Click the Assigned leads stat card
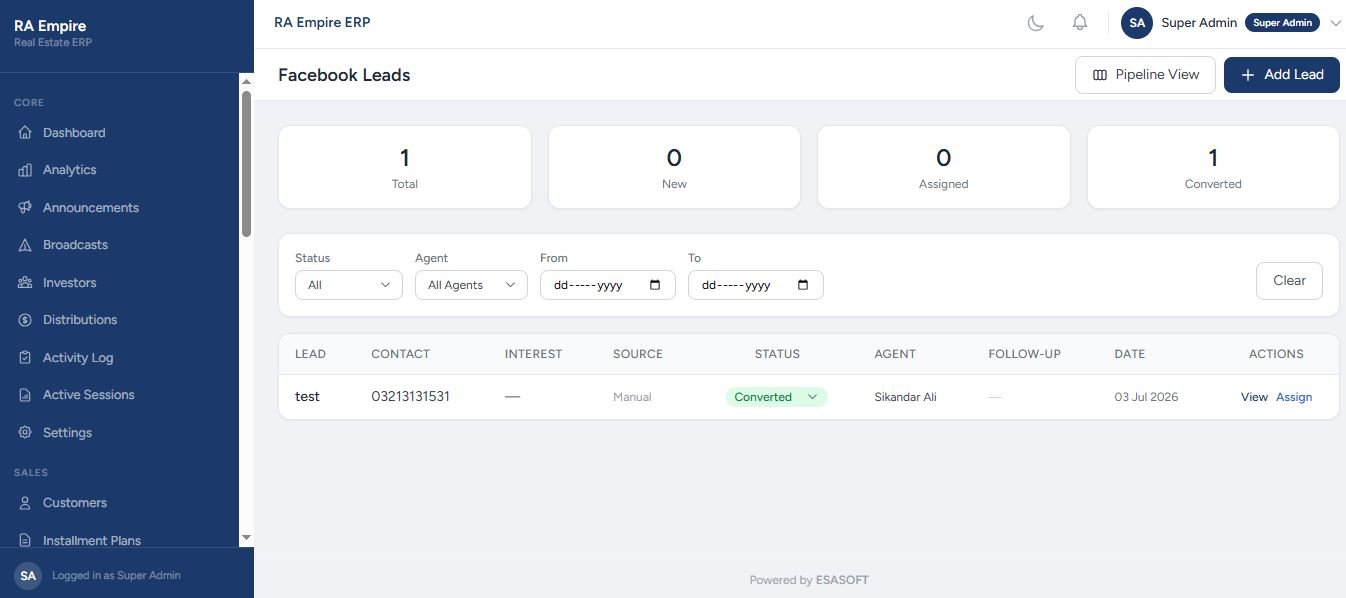This screenshot has height=598, width=1346. click(x=944, y=167)
